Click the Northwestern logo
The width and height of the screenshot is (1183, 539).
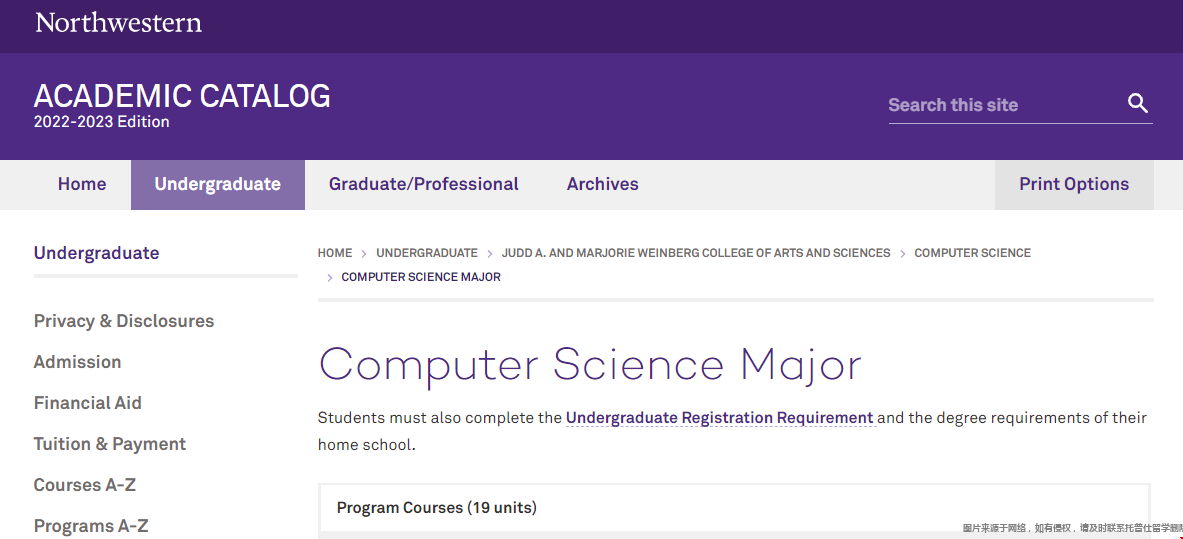[x=118, y=22]
